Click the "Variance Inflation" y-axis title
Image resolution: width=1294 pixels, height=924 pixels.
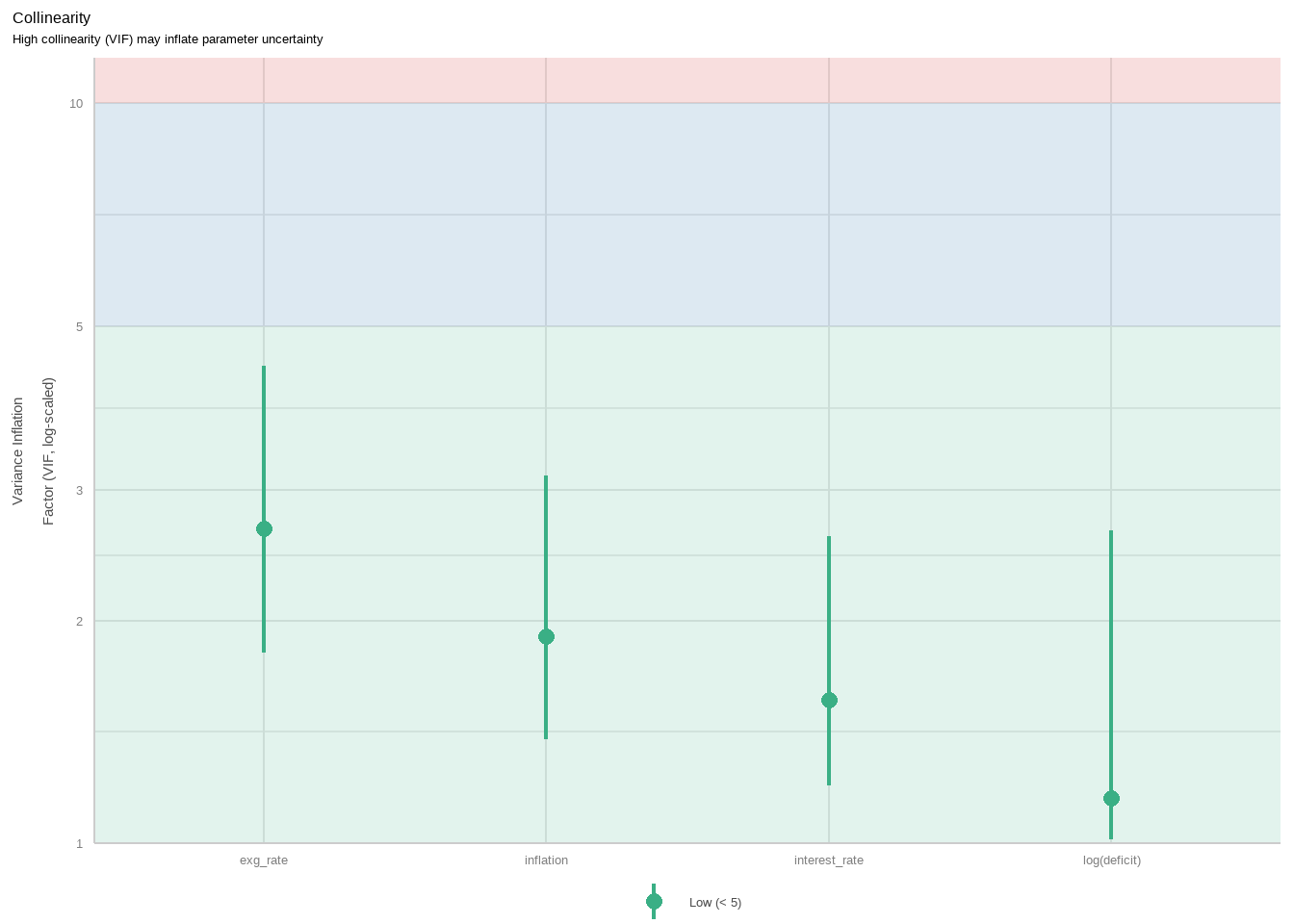17,451
